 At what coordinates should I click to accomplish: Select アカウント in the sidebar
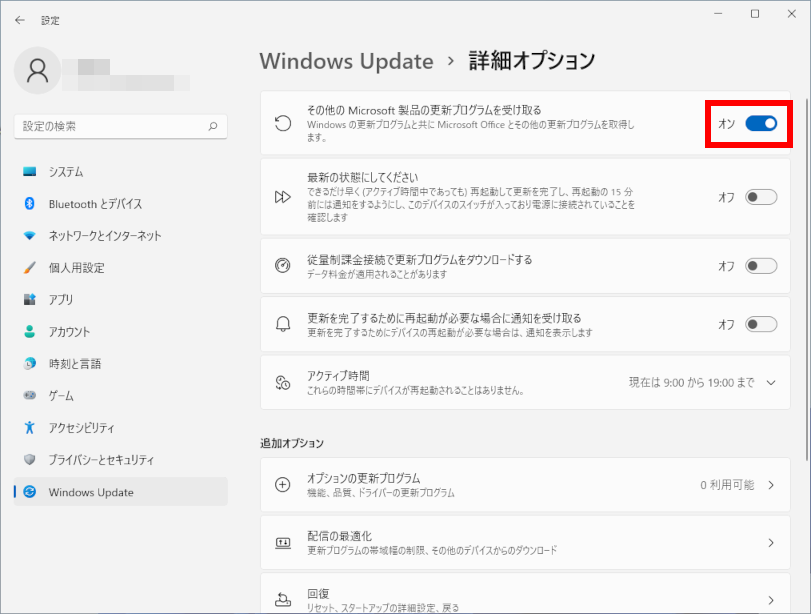[x=69, y=332]
